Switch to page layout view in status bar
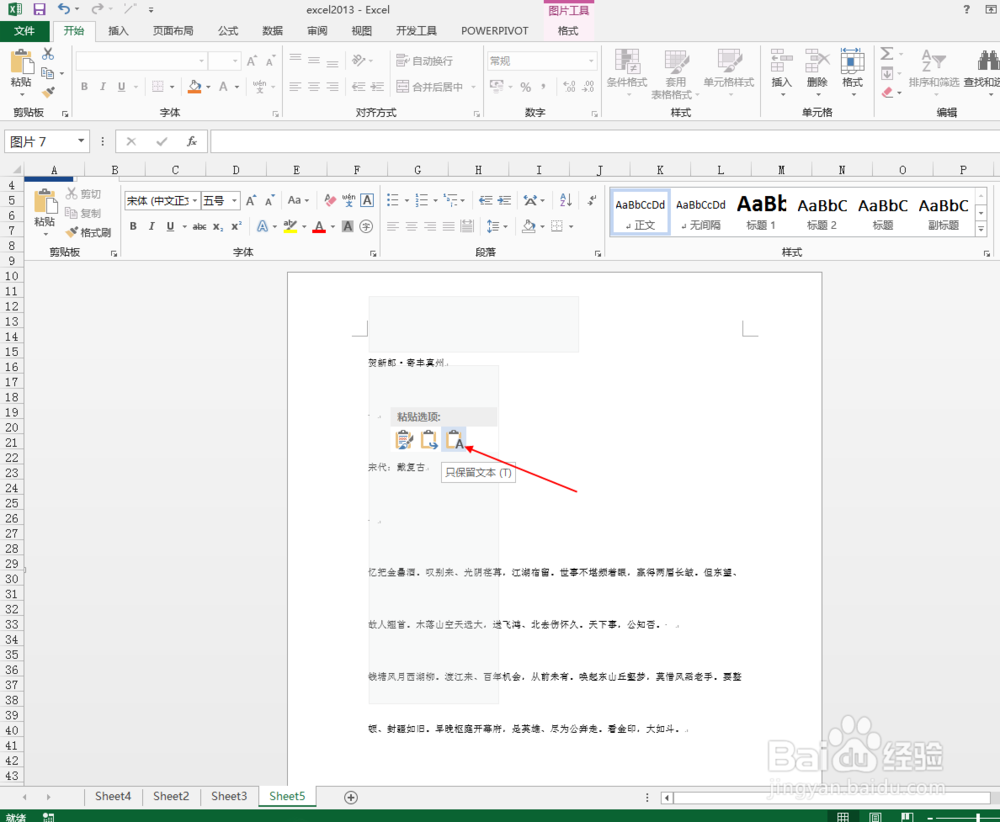The image size is (1000, 822). (875, 817)
